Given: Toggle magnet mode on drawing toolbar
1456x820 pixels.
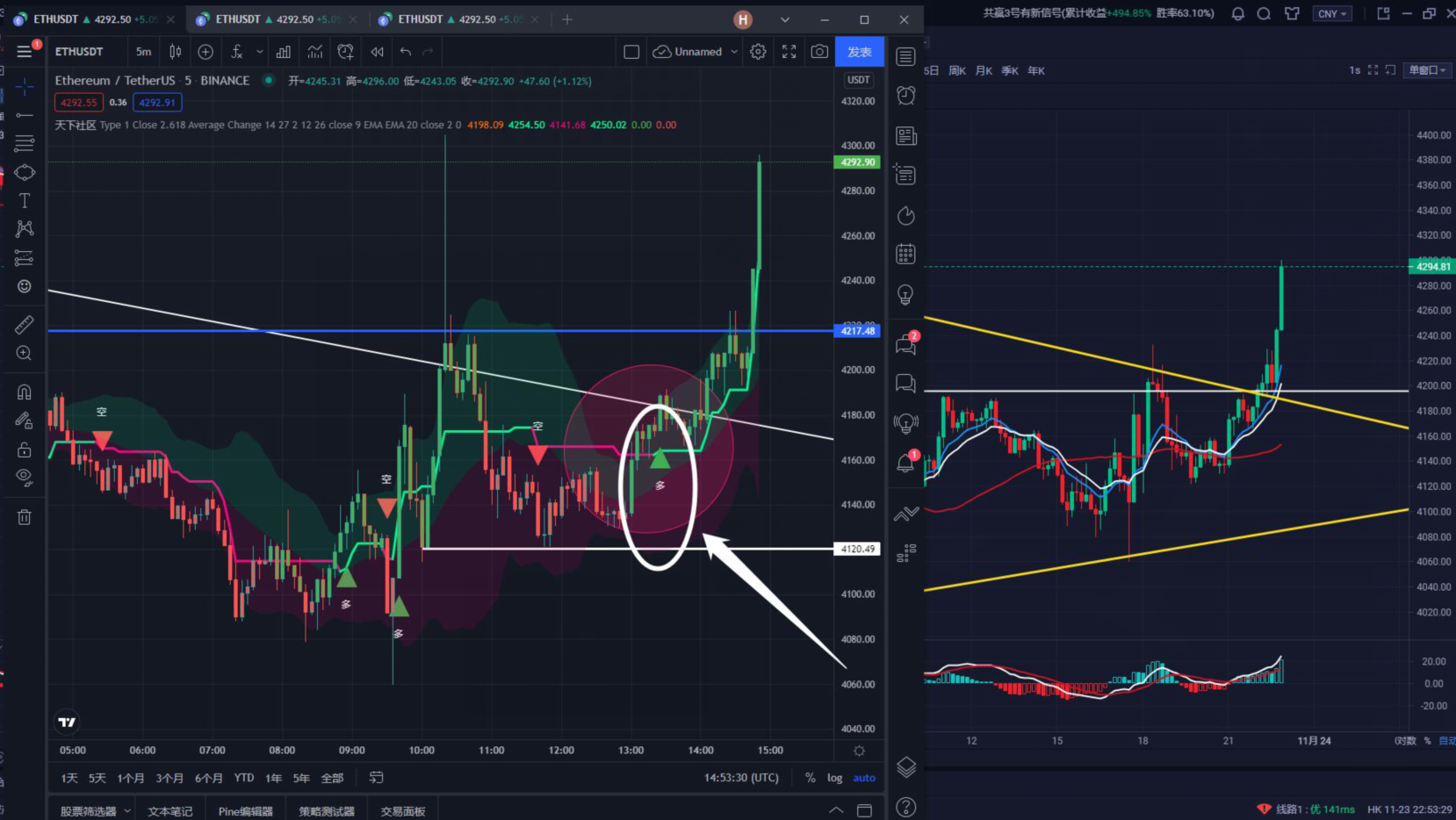Looking at the screenshot, I should point(25,392).
